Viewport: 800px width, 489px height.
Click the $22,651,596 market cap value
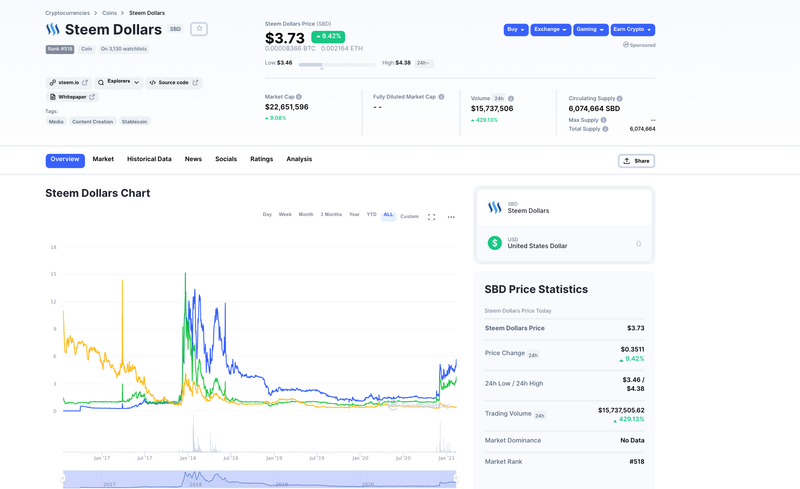click(287, 107)
